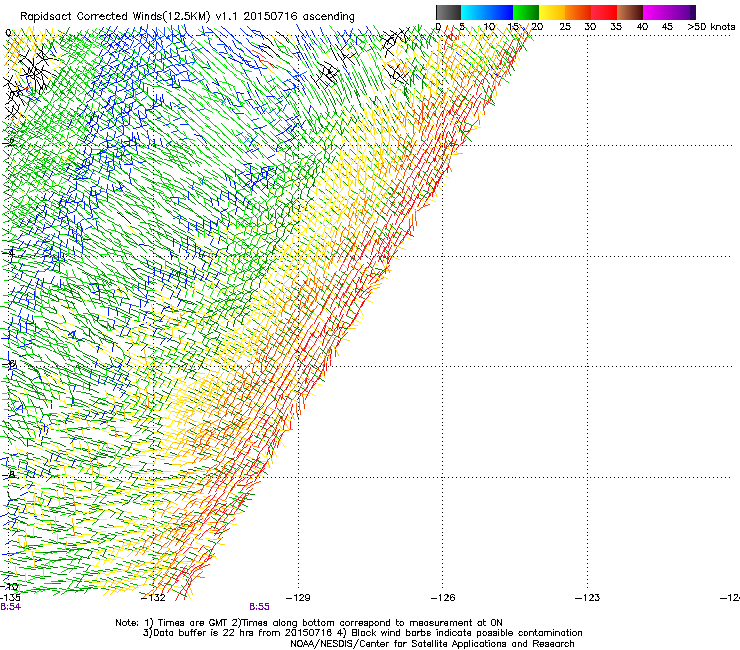
Task: Click the green 15-20 knots color segment
Action: [x=526, y=12]
